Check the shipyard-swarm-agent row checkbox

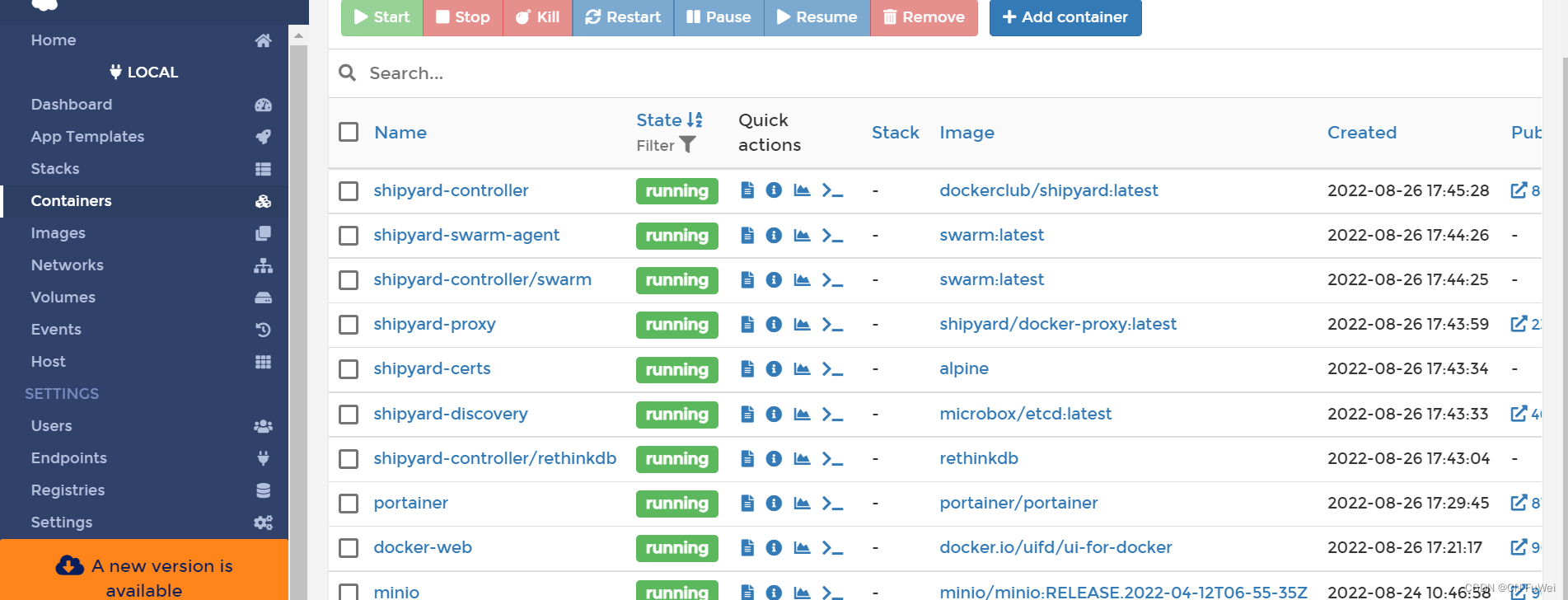pos(349,236)
